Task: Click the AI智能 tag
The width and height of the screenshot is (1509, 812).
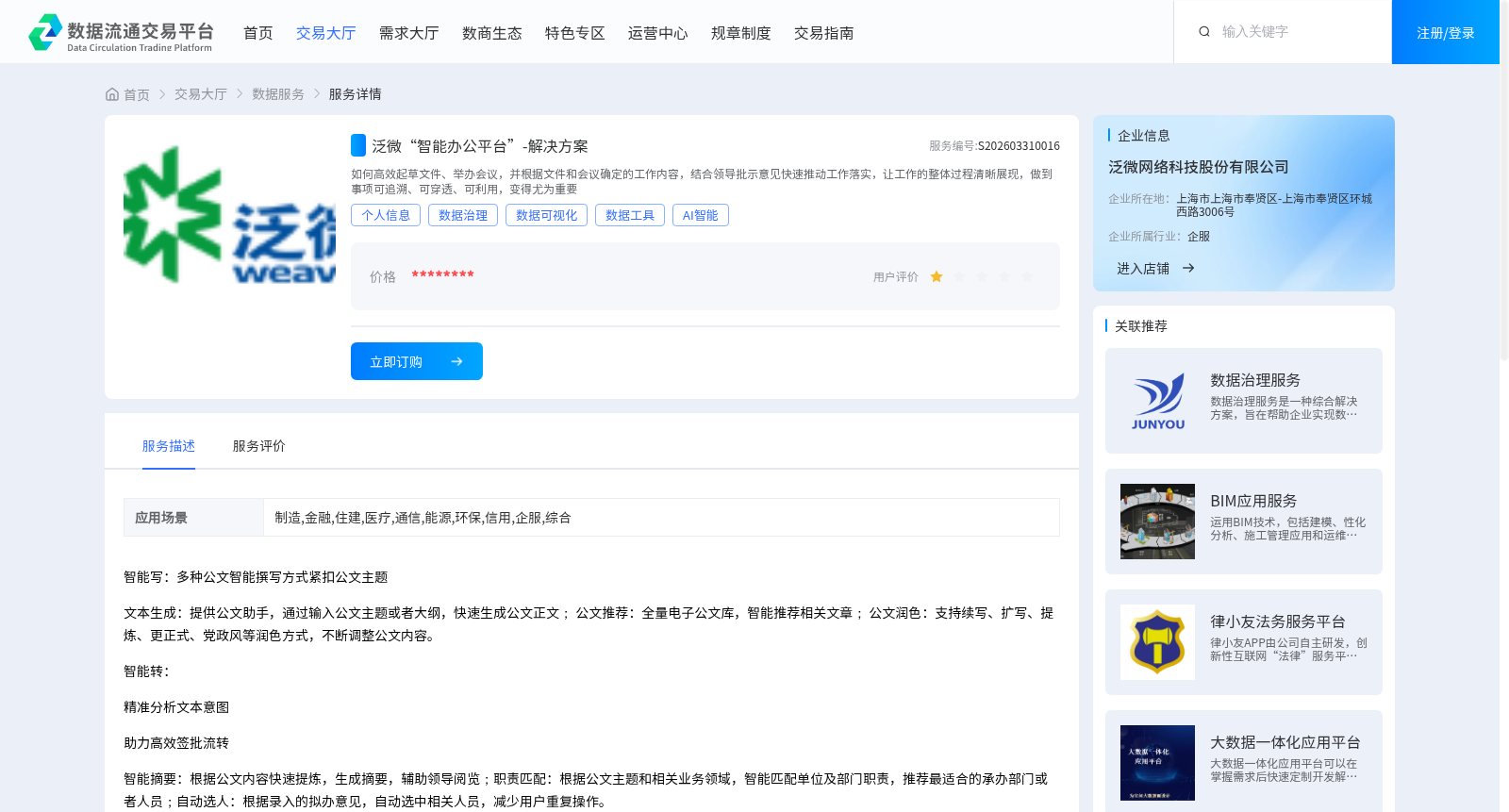Action: coord(701,215)
